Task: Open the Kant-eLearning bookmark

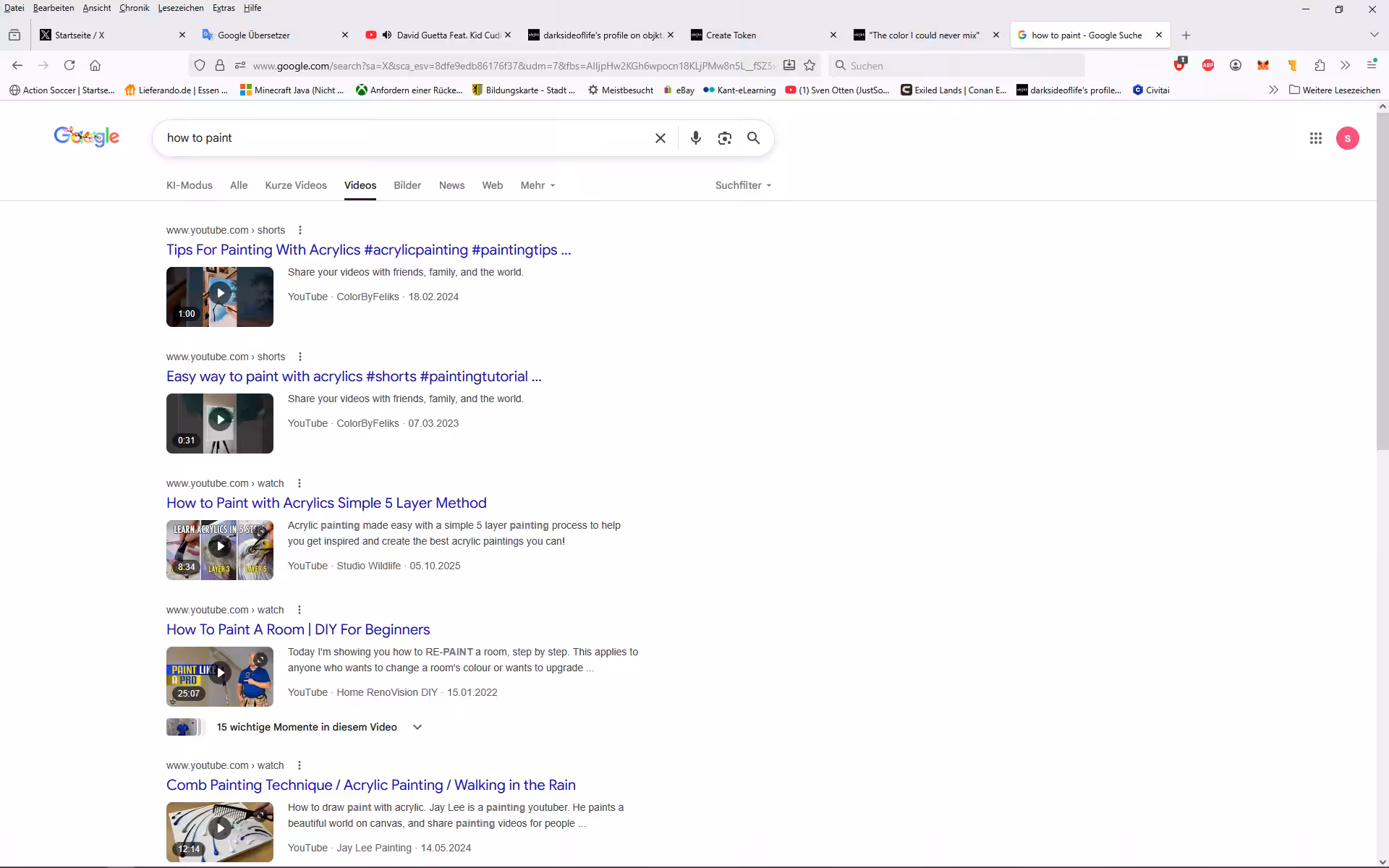Action: click(739, 90)
